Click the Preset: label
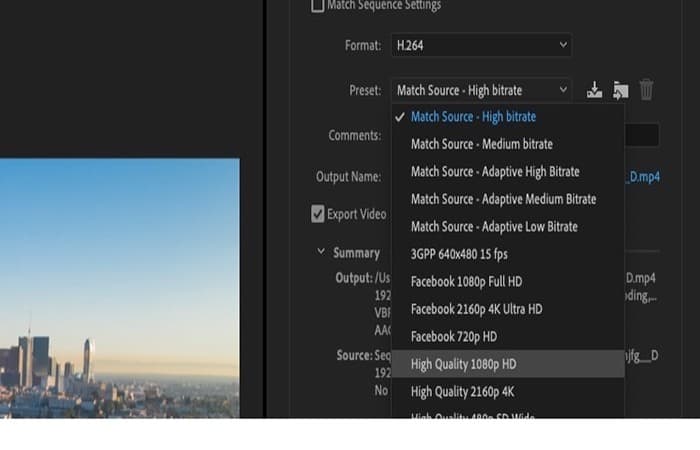700x450 pixels. pos(365,91)
